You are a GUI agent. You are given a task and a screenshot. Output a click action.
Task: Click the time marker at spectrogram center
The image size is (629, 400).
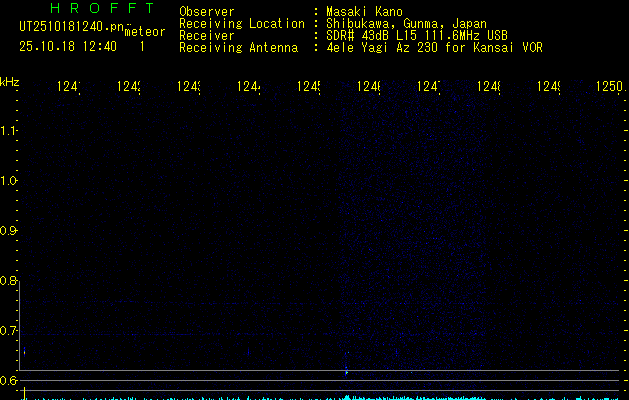(308, 88)
